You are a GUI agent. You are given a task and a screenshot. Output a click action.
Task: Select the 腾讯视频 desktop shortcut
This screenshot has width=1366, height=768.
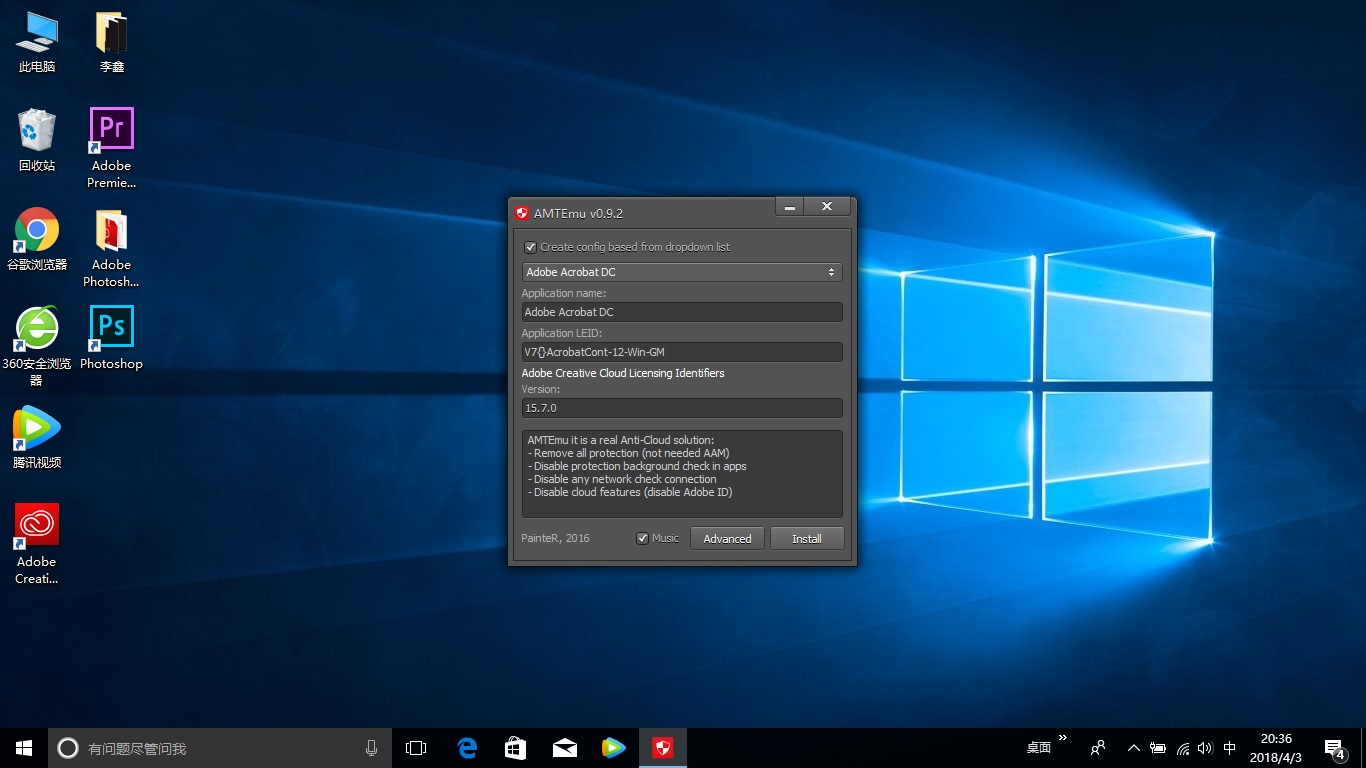pyautogui.click(x=37, y=438)
